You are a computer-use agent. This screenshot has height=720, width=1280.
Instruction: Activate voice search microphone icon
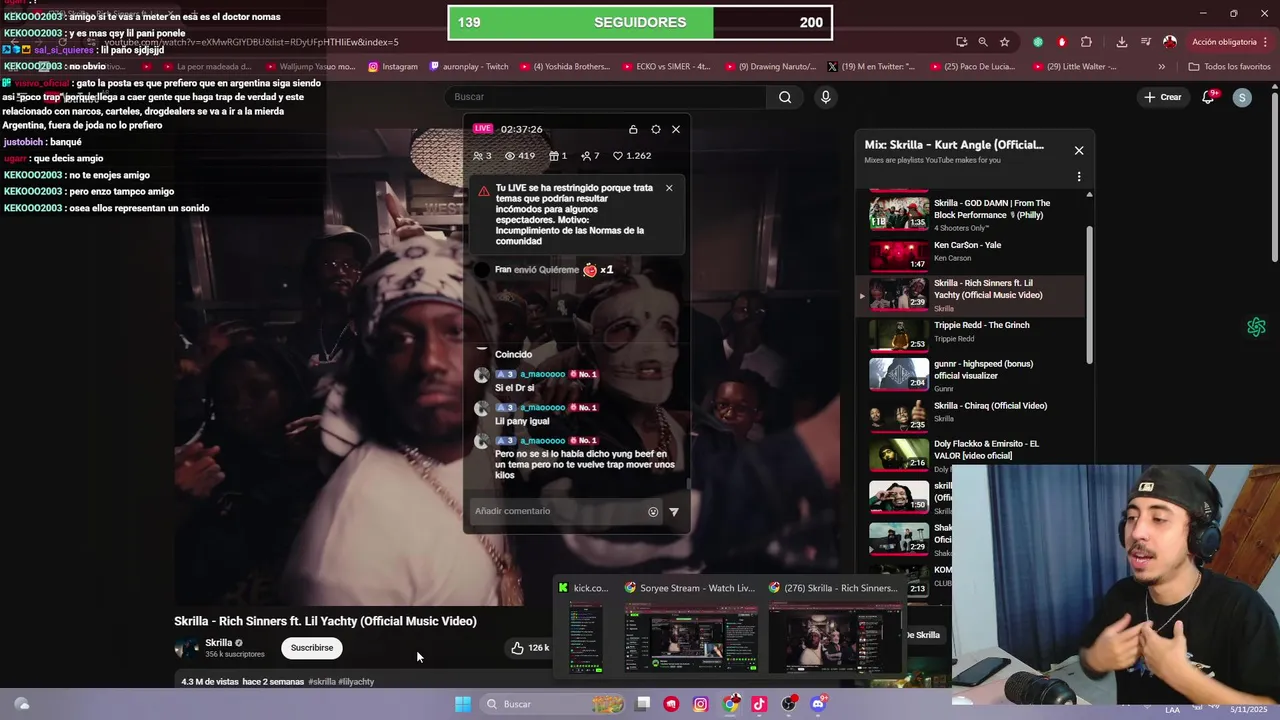(x=825, y=97)
